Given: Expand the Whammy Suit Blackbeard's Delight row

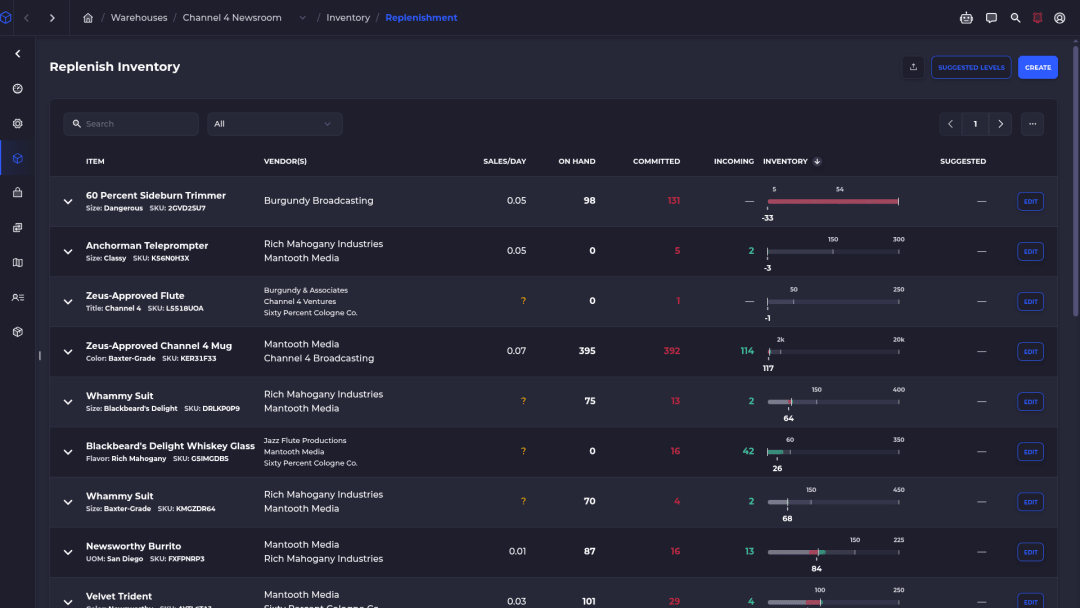Looking at the screenshot, I should [68, 402].
